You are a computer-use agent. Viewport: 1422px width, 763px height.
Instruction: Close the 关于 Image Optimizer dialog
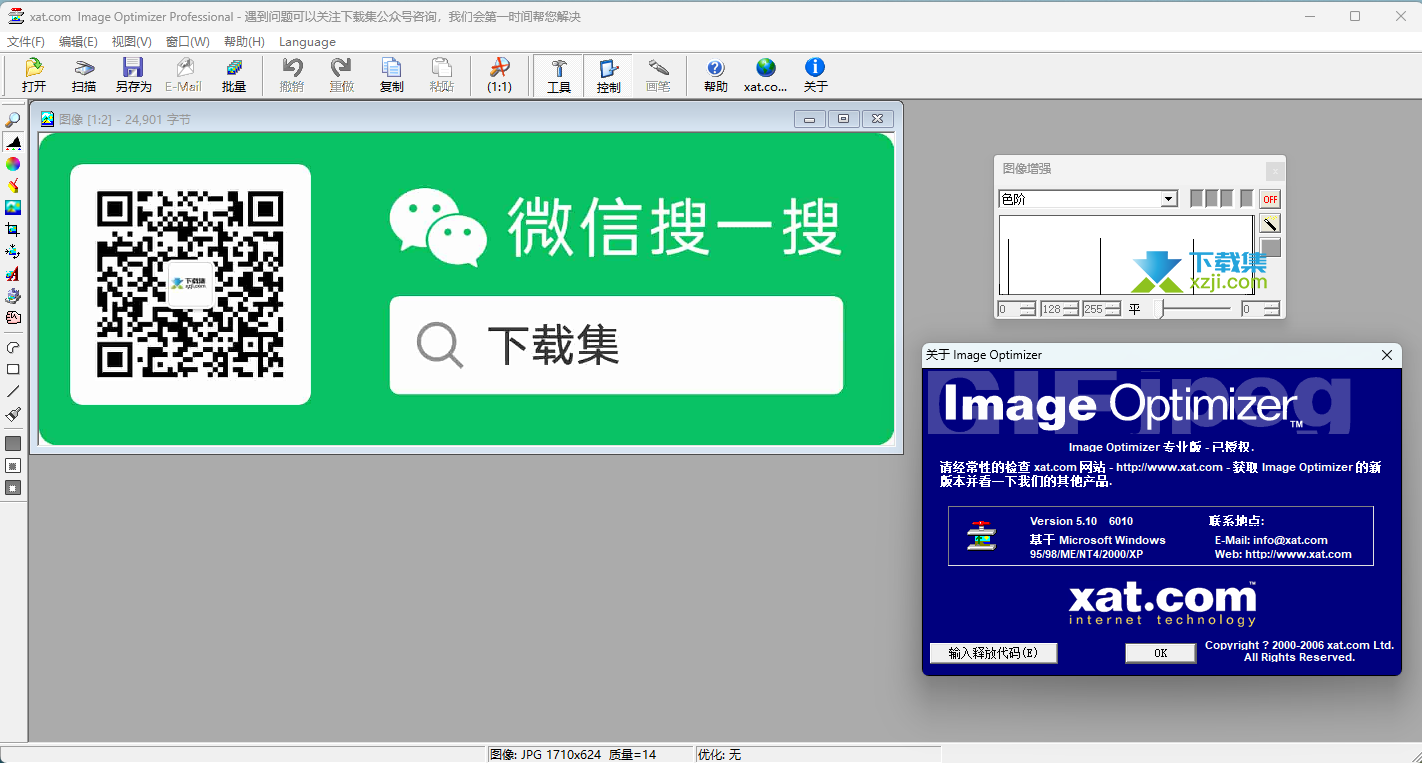pos(1387,355)
